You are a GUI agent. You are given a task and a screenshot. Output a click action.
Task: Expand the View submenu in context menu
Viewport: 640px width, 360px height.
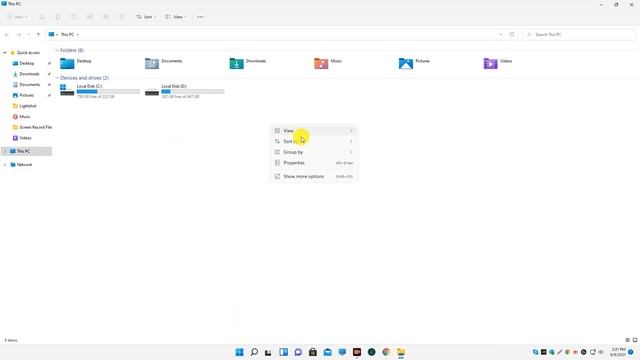pos(313,131)
